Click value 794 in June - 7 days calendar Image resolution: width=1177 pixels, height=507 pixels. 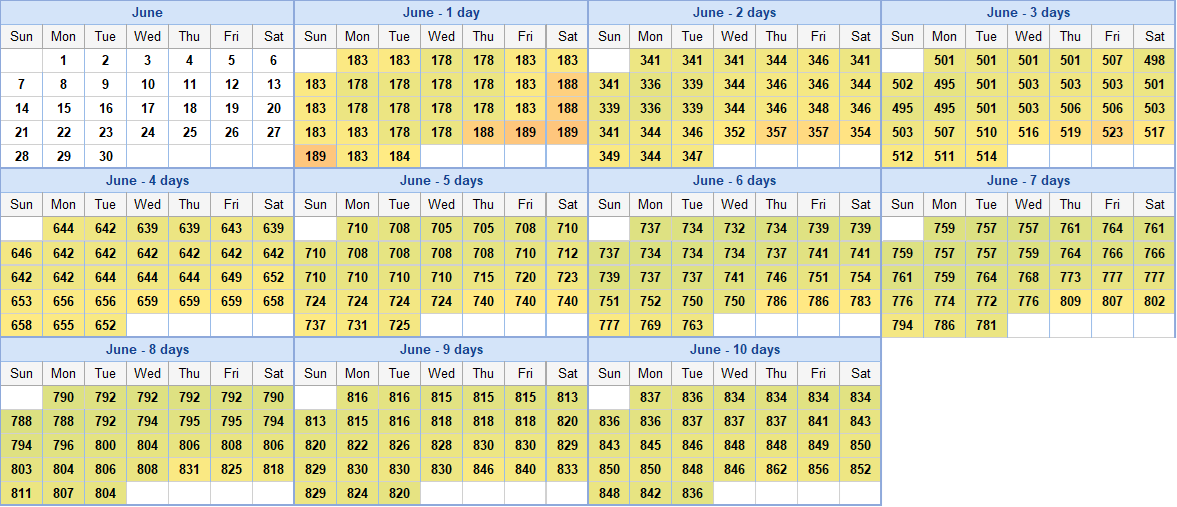pos(902,325)
